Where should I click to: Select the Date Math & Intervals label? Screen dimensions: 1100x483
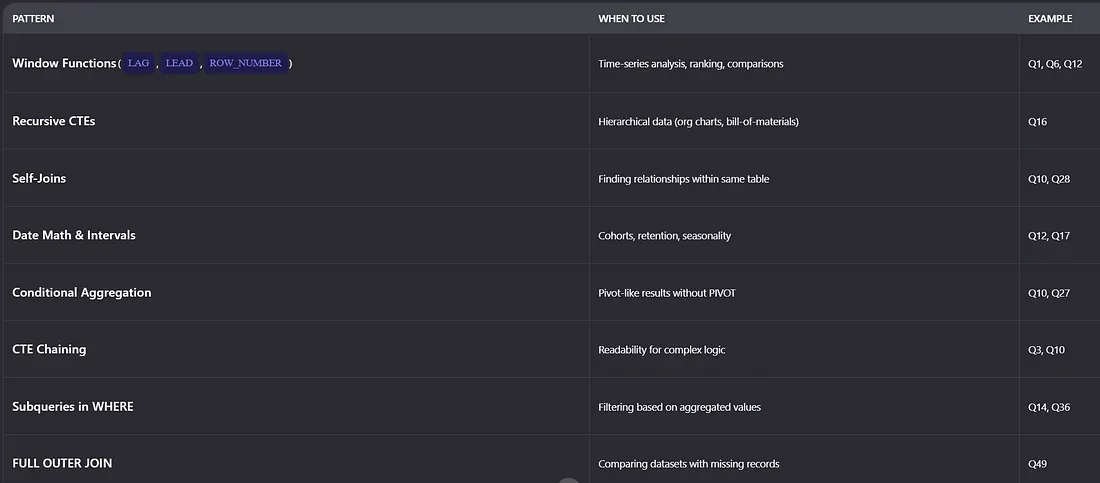pos(74,235)
